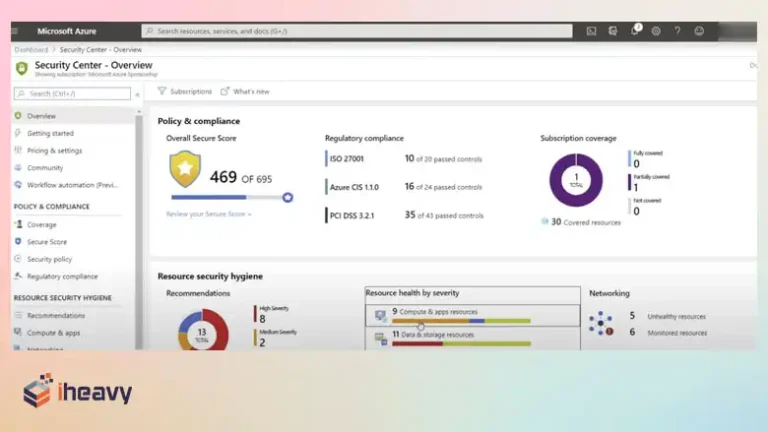Click the Coverage sidebar icon
768x432 pixels.
[18, 224]
